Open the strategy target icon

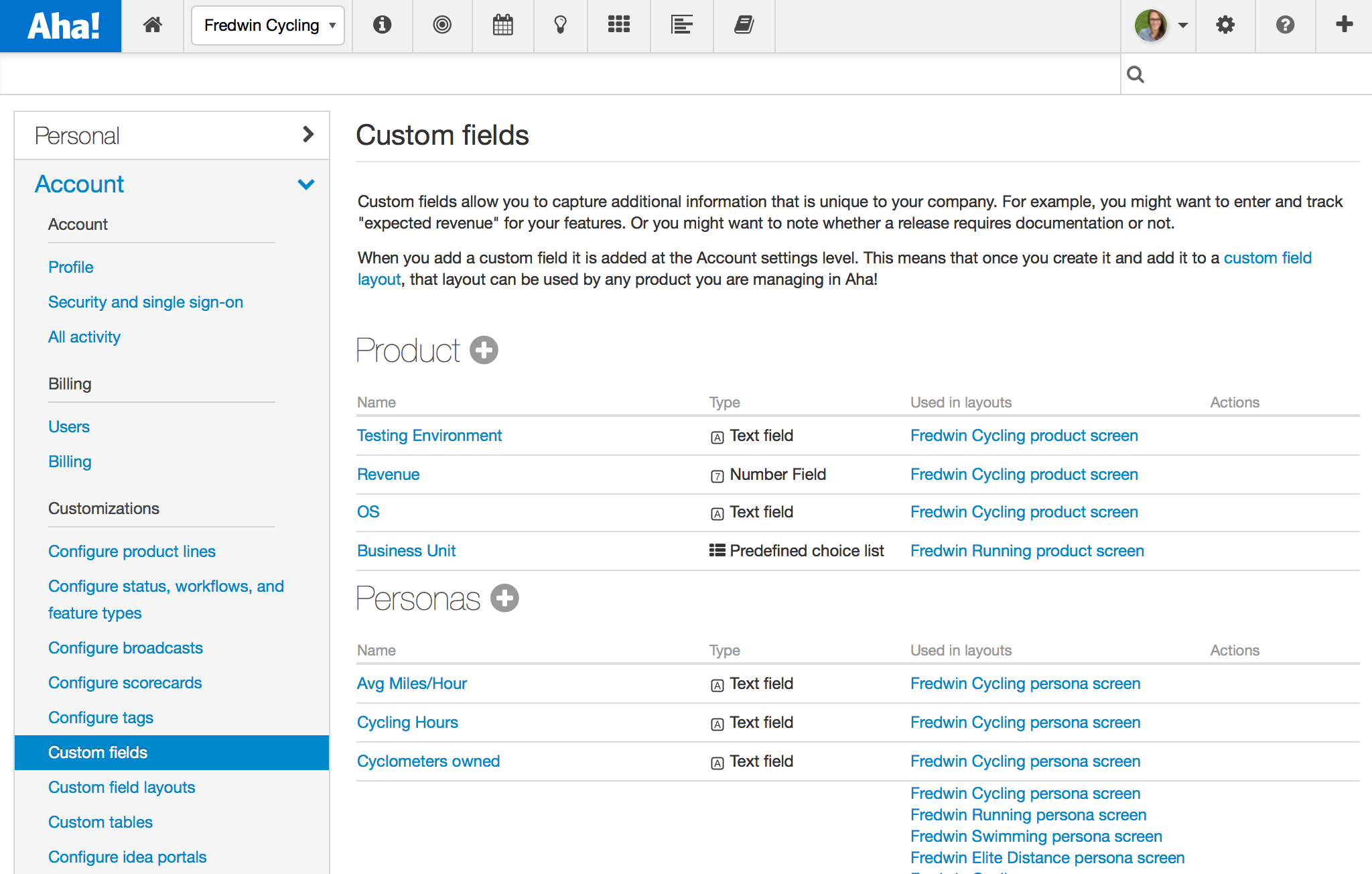click(x=442, y=25)
